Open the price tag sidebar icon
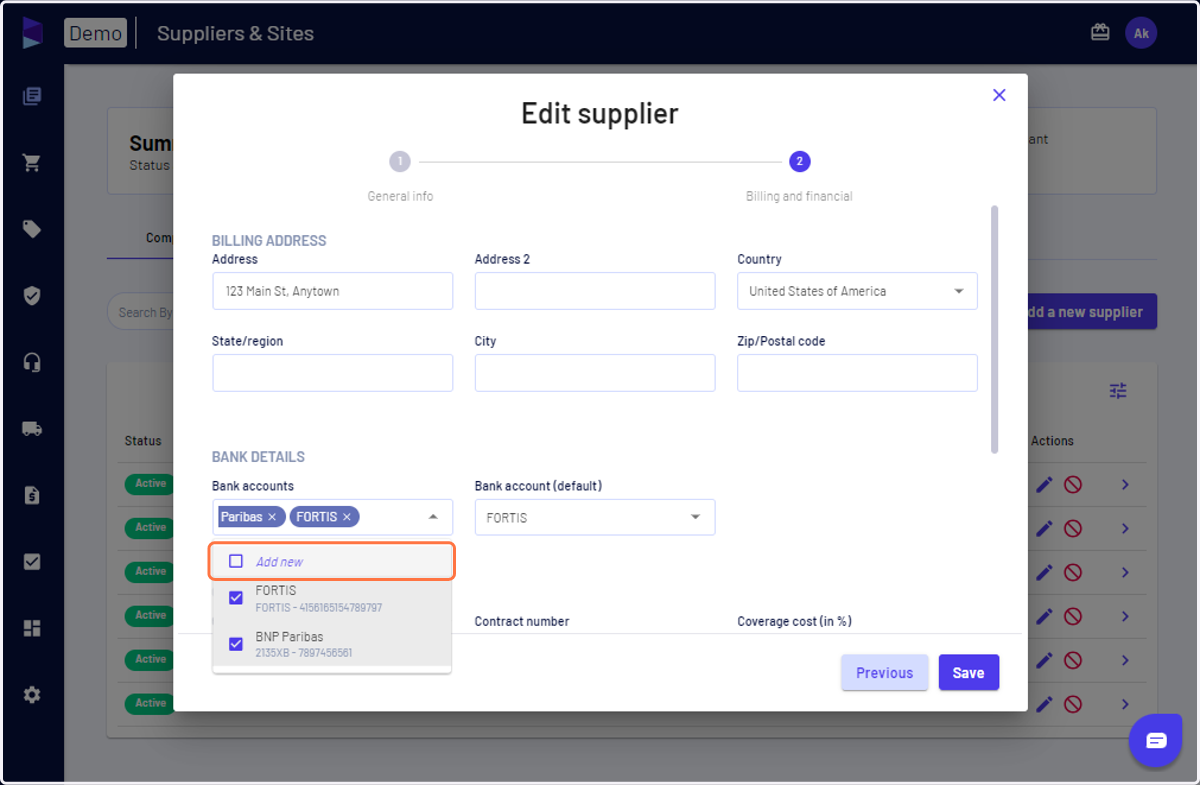This screenshot has height=785, width=1200. click(32, 229)
